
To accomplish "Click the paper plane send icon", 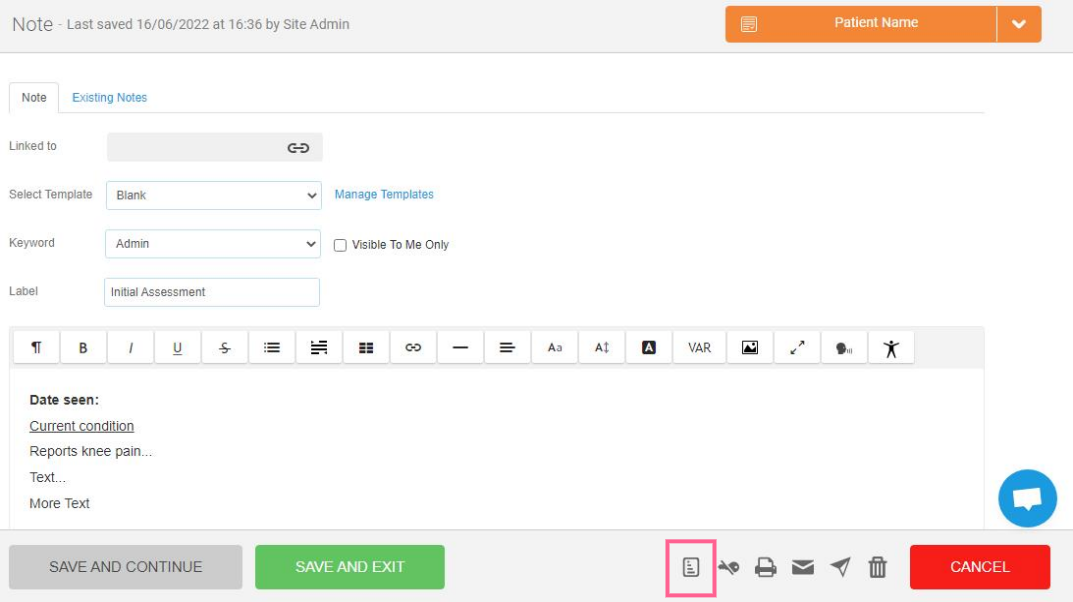I will pos(840,568).
